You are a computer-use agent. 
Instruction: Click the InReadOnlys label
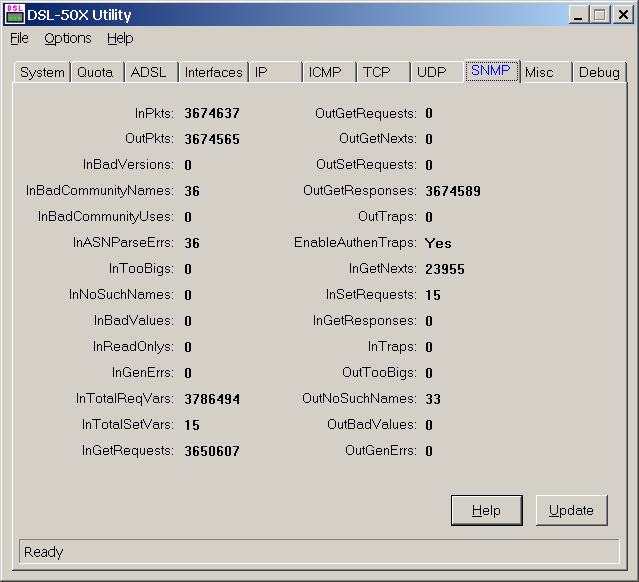click(x=133, y=347)
